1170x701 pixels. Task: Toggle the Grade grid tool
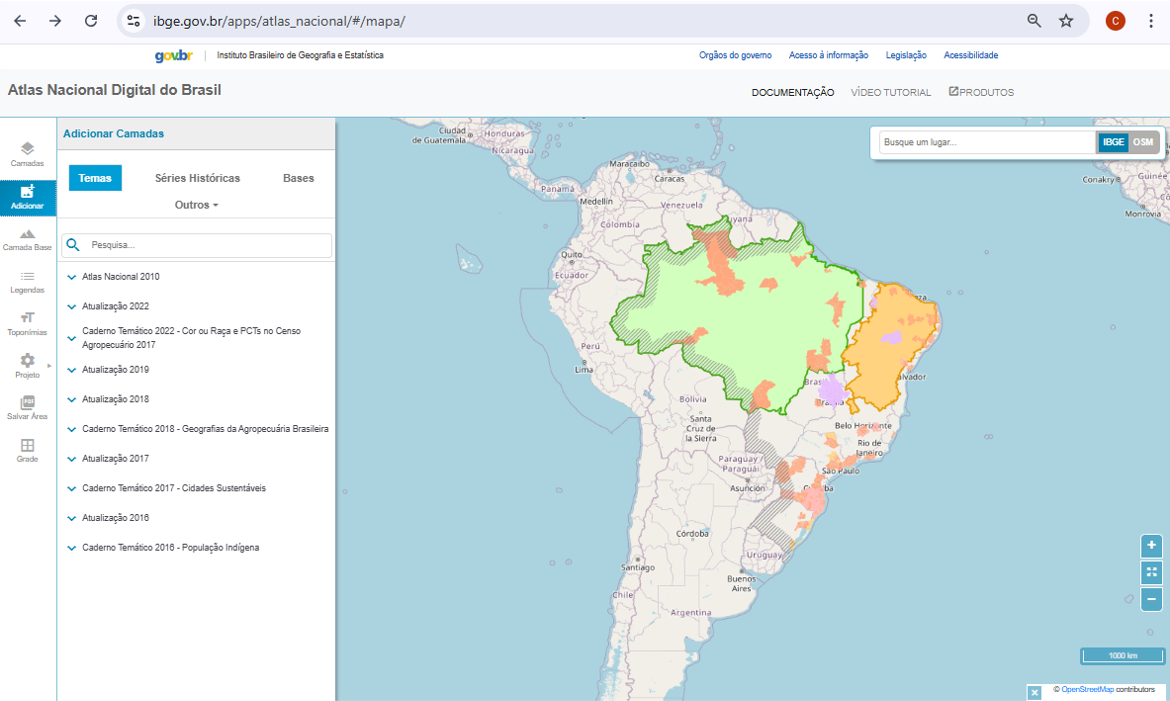pyautogui.click(x=27, y=450)
